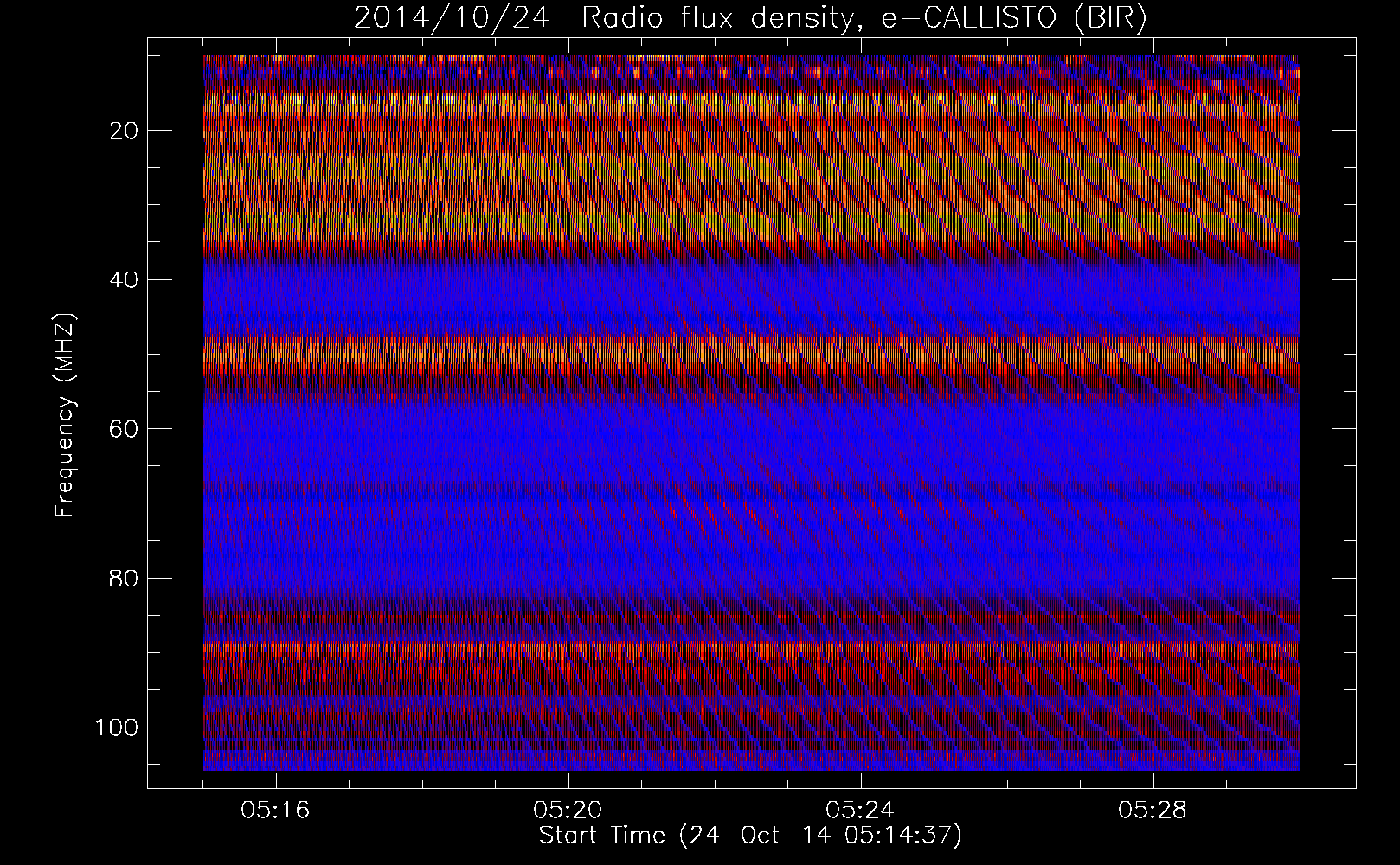Select the 'Frequency (MHZ)' y-axis label
The width and height of the screenshot is (1400, 865).
65,414
